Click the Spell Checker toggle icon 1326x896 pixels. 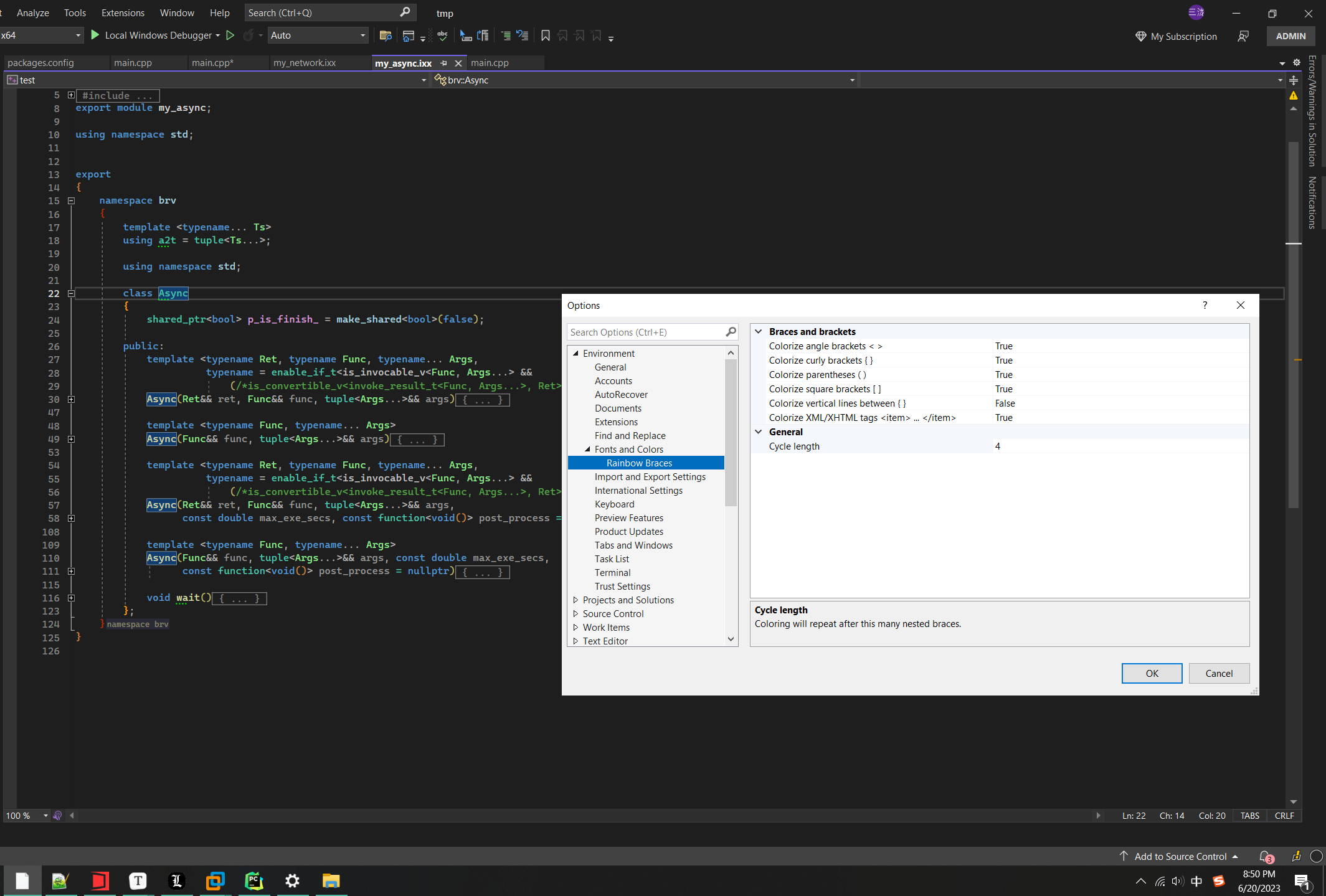(442, 35)
